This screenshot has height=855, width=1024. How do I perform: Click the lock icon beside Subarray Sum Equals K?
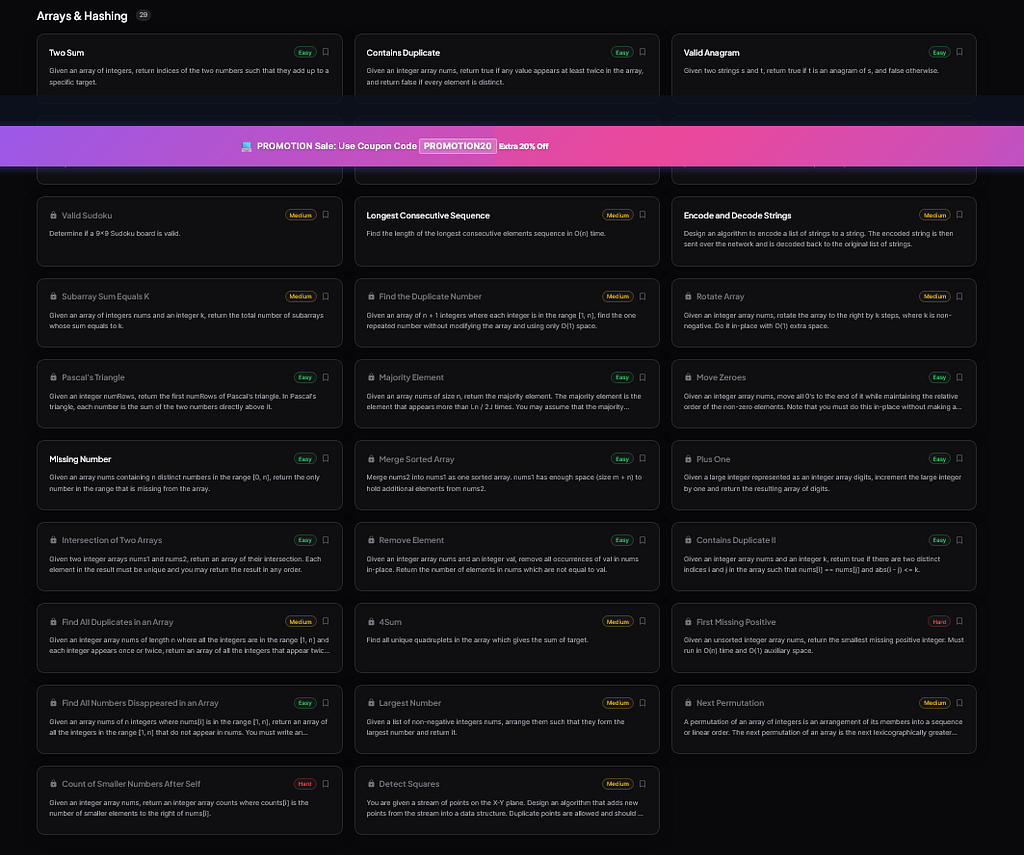[54, 297]
